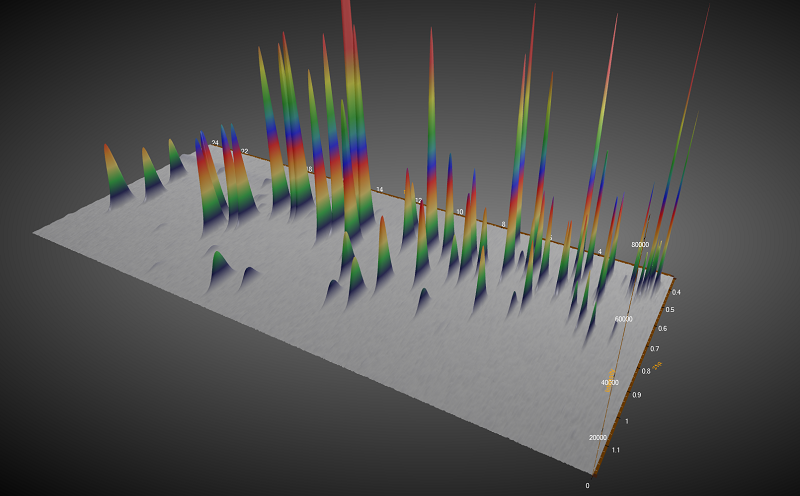Screen dimensions: 800x496
Task: Click the 24 label on back axis
Action: [214, 144]
